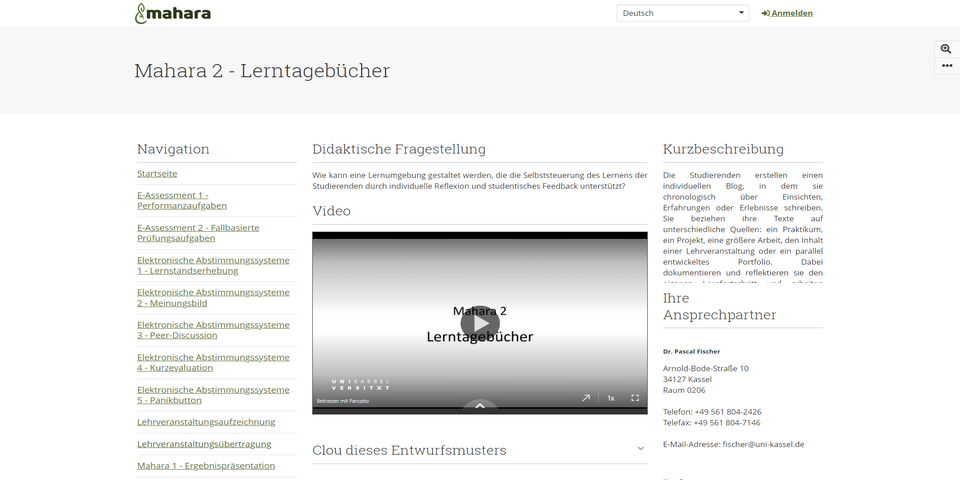Open video in Panopto arrow icon
Viewport: 960px width, 480px height.
click(x=586, y=398)
